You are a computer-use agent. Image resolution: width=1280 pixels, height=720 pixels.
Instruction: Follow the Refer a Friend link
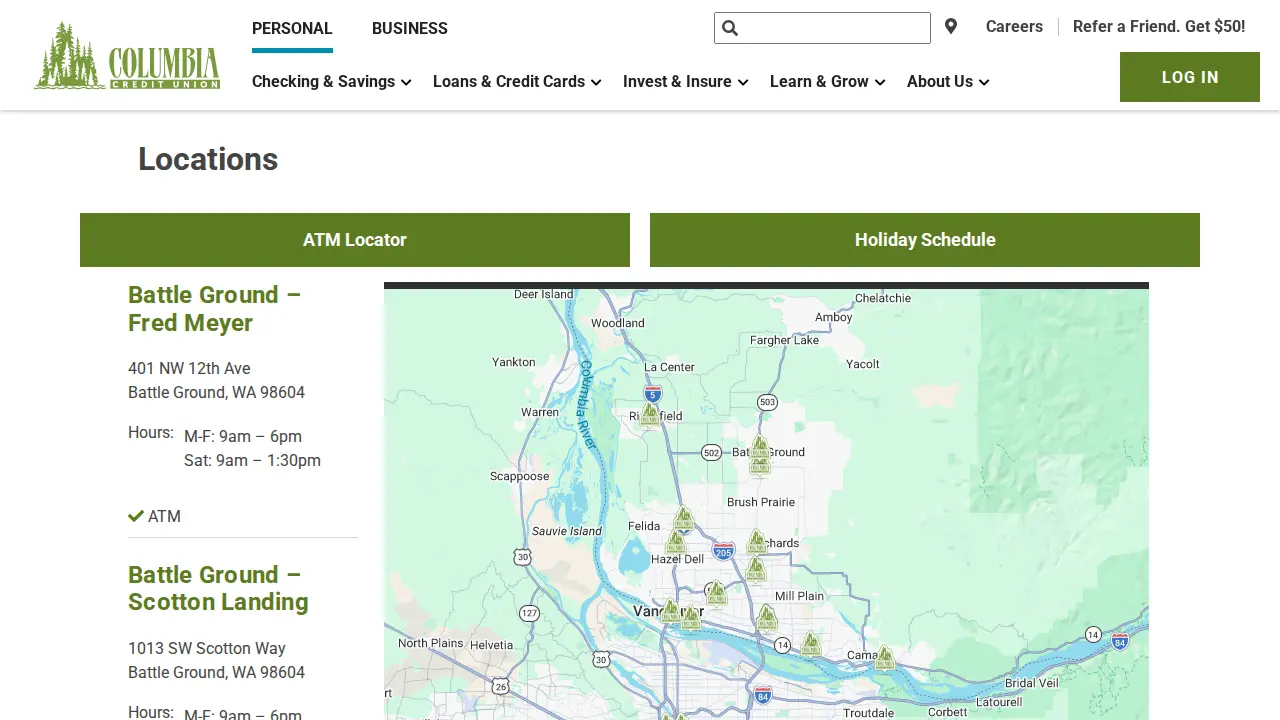click(1159, 27)
